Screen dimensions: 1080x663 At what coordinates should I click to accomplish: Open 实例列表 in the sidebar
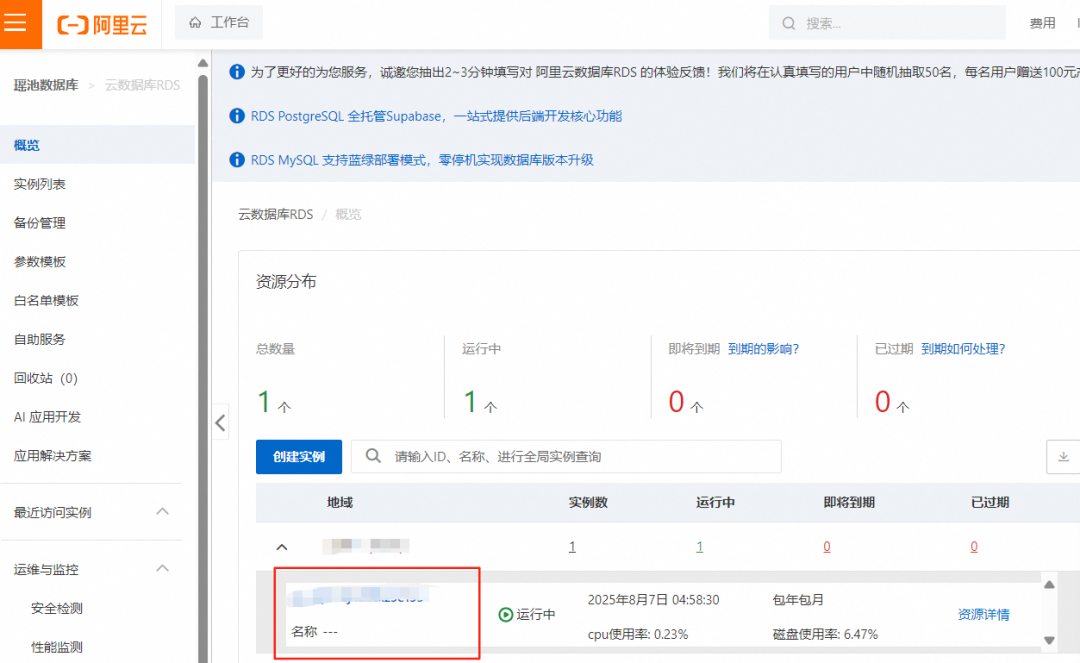[x=40, y=184]
